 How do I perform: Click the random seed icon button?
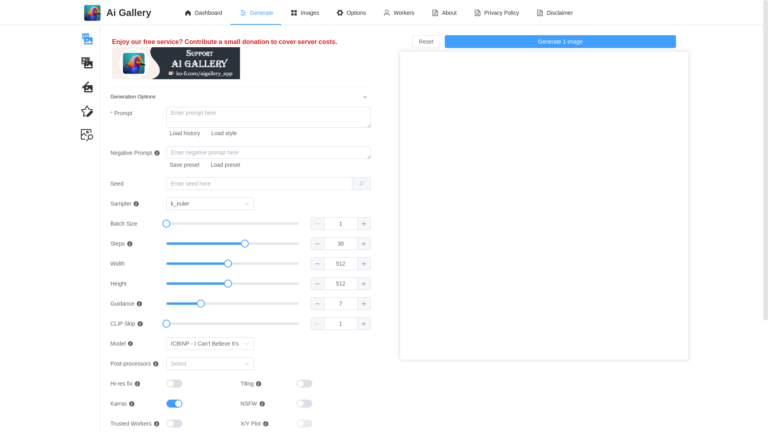click(361, 184)
